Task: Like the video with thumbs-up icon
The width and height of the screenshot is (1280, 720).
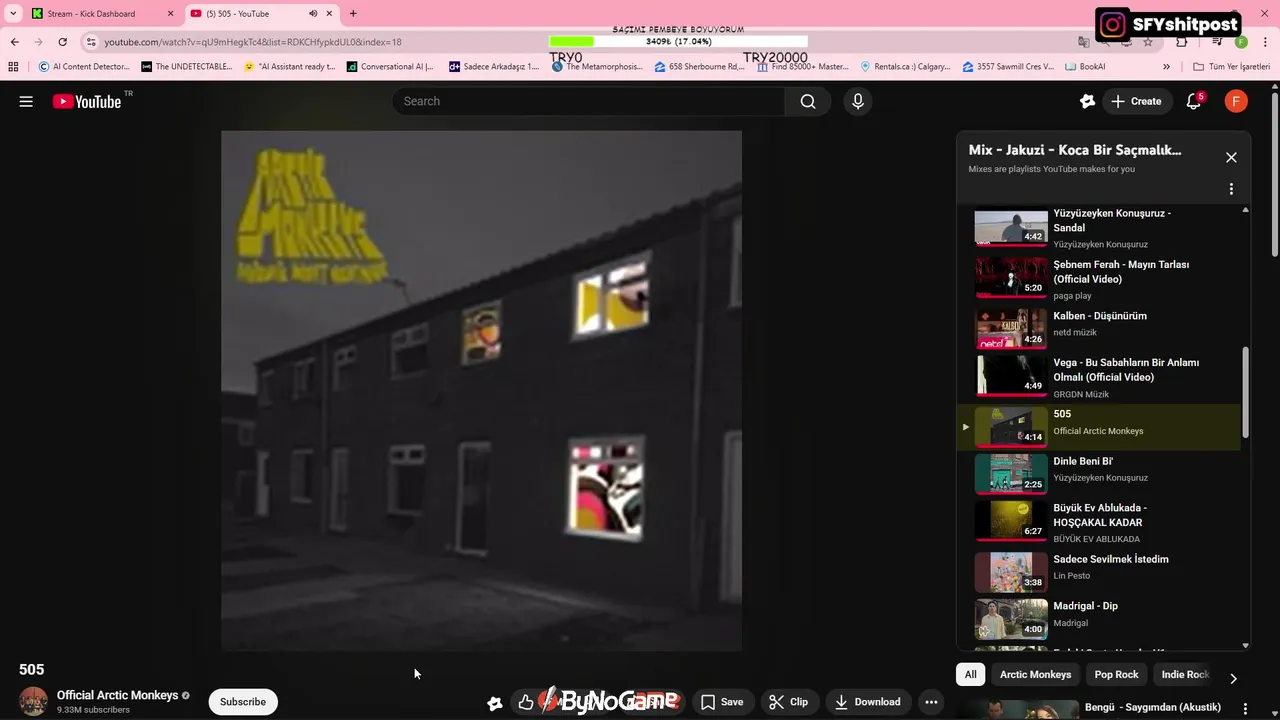Action: pos(526,702)
